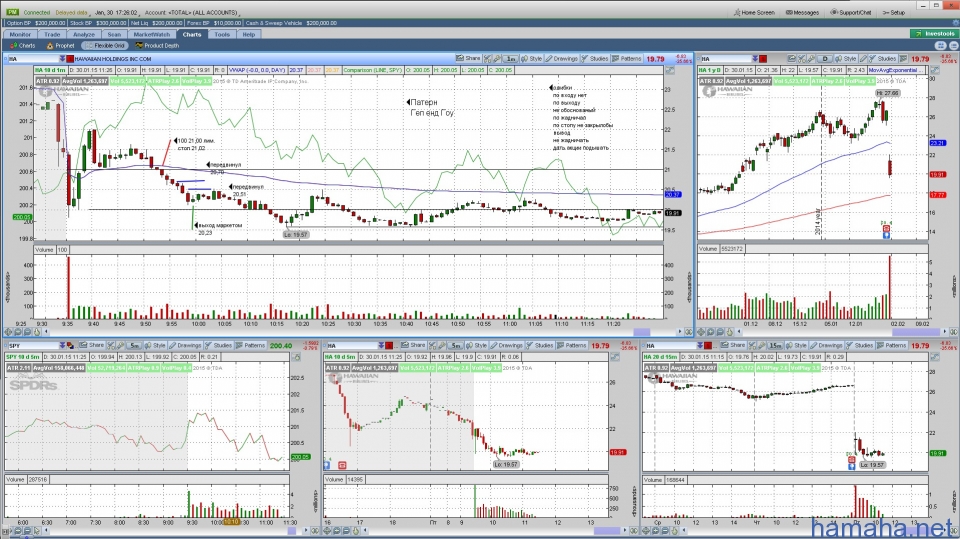This screenshot has height=539, width=960.
Task: Click the grid layout icon
Action: (941, 45)
